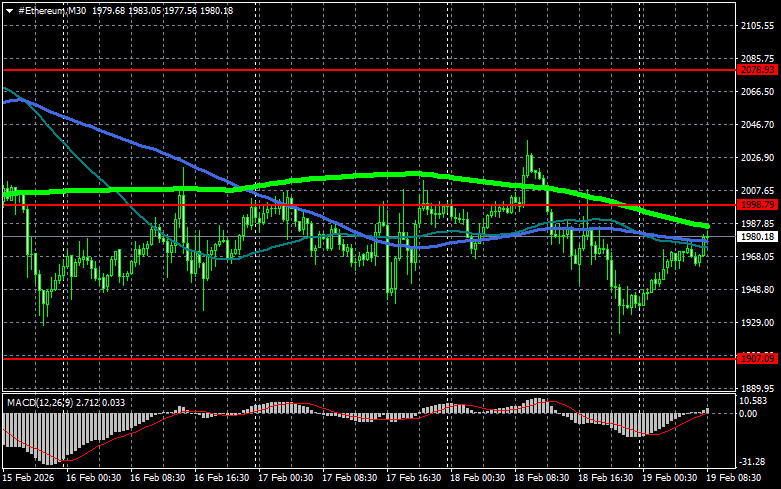Viewport: 781px width, 489px height.
Task: Click the 2007.65 price scale value
Action: click(x=758, y=191)
